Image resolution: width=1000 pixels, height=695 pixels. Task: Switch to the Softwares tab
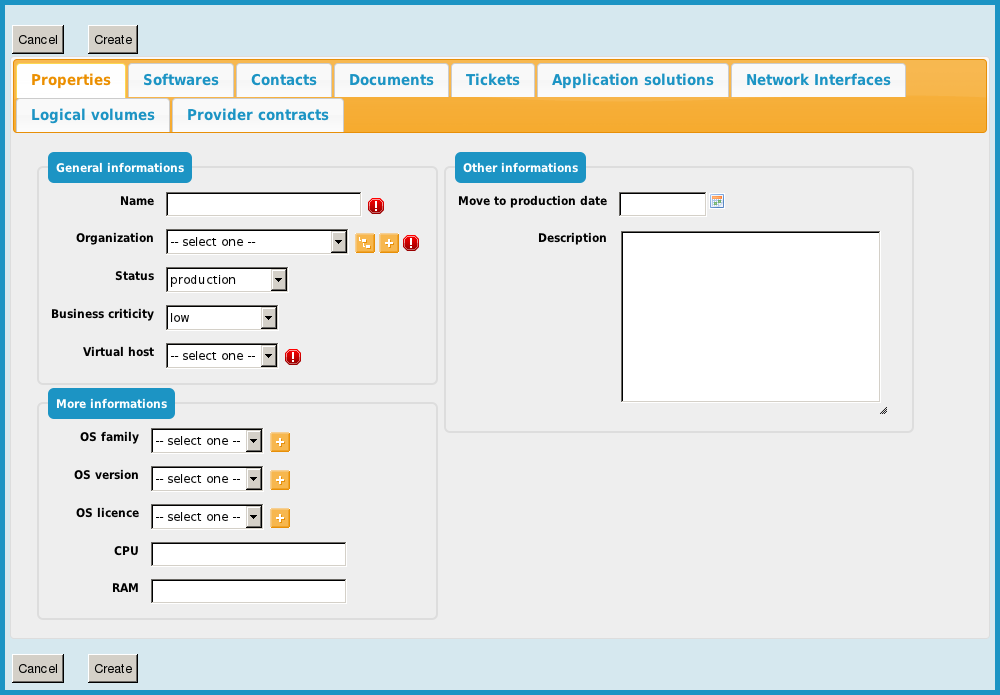180,80
